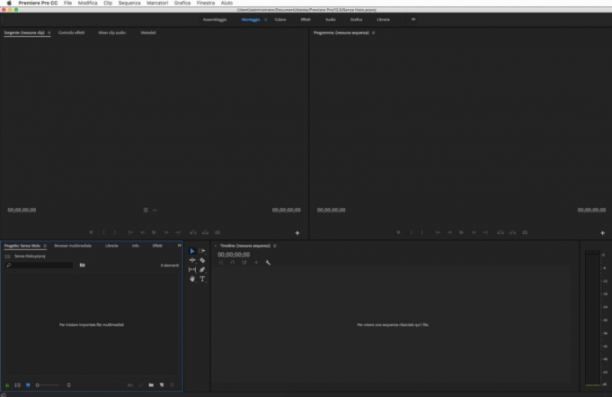Open the Metadati tab

coord(148,33)
